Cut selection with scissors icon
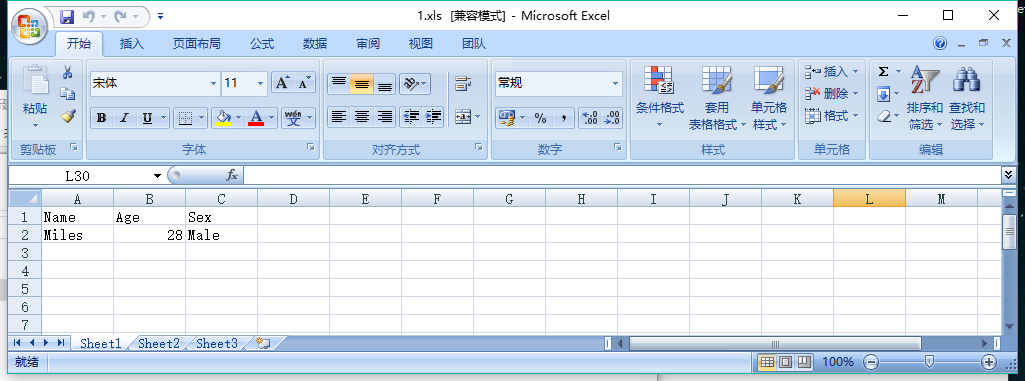 click(67, 73)
